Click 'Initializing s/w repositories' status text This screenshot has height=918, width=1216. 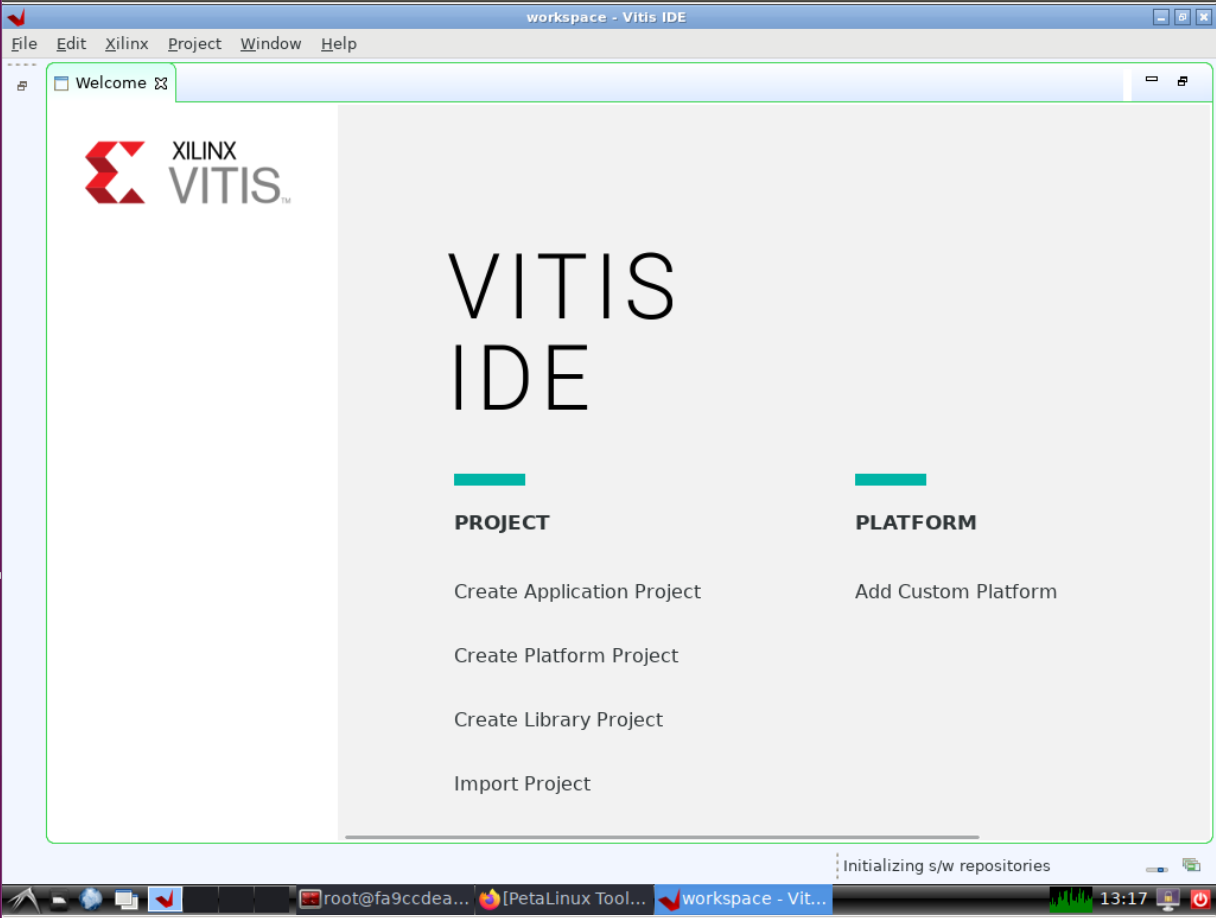pos(946,866)
